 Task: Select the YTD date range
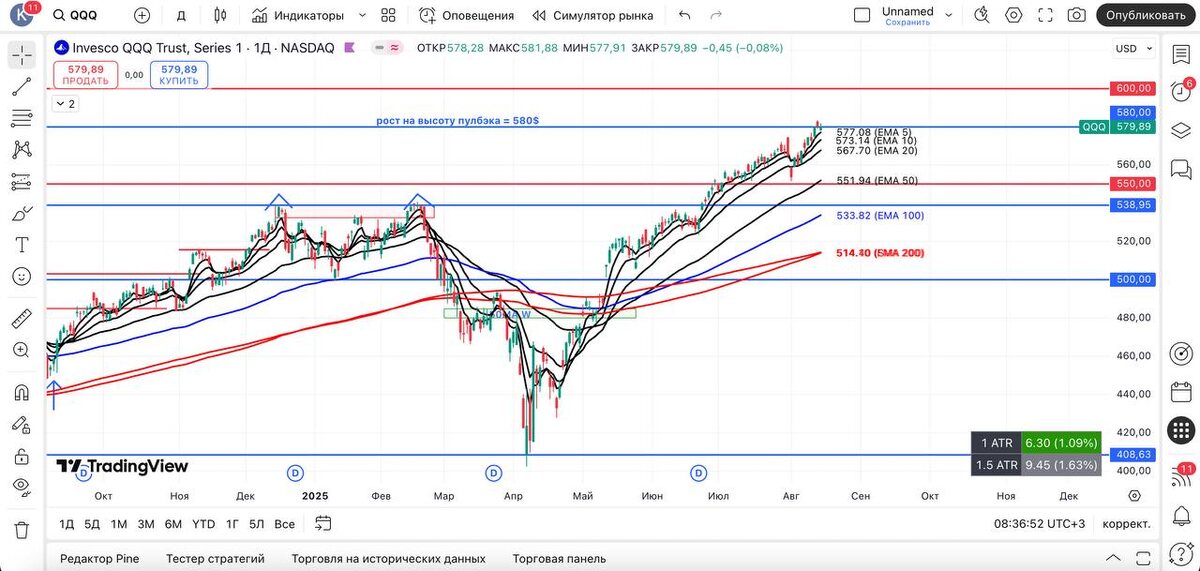[x=204, y=523]
